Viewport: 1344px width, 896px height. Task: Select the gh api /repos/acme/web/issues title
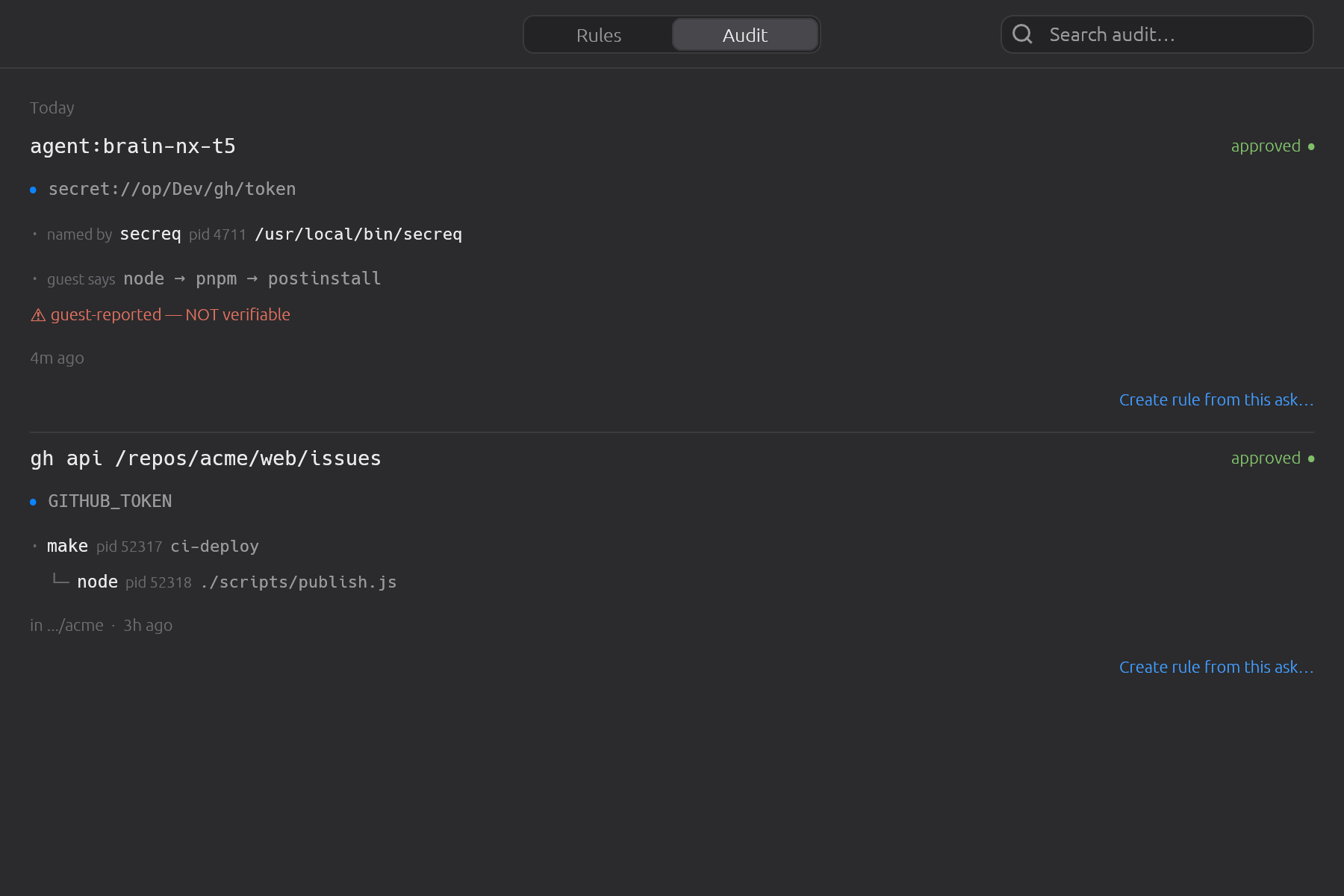click(x=205, y=458)
